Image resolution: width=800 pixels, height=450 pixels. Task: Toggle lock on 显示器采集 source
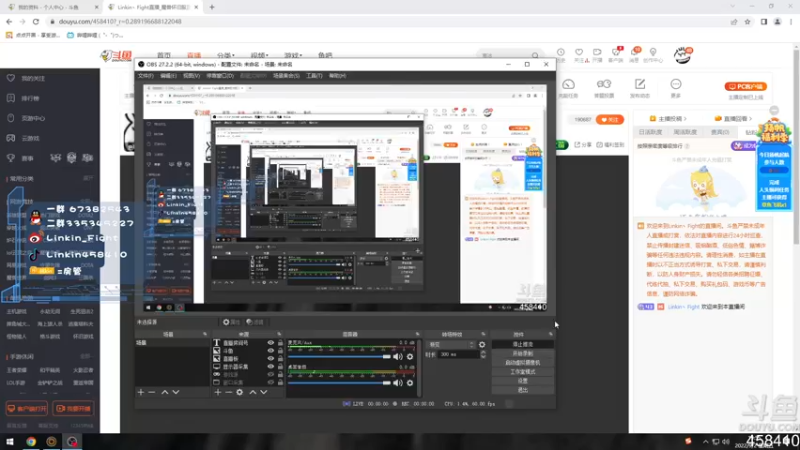[x=280, y=366]
